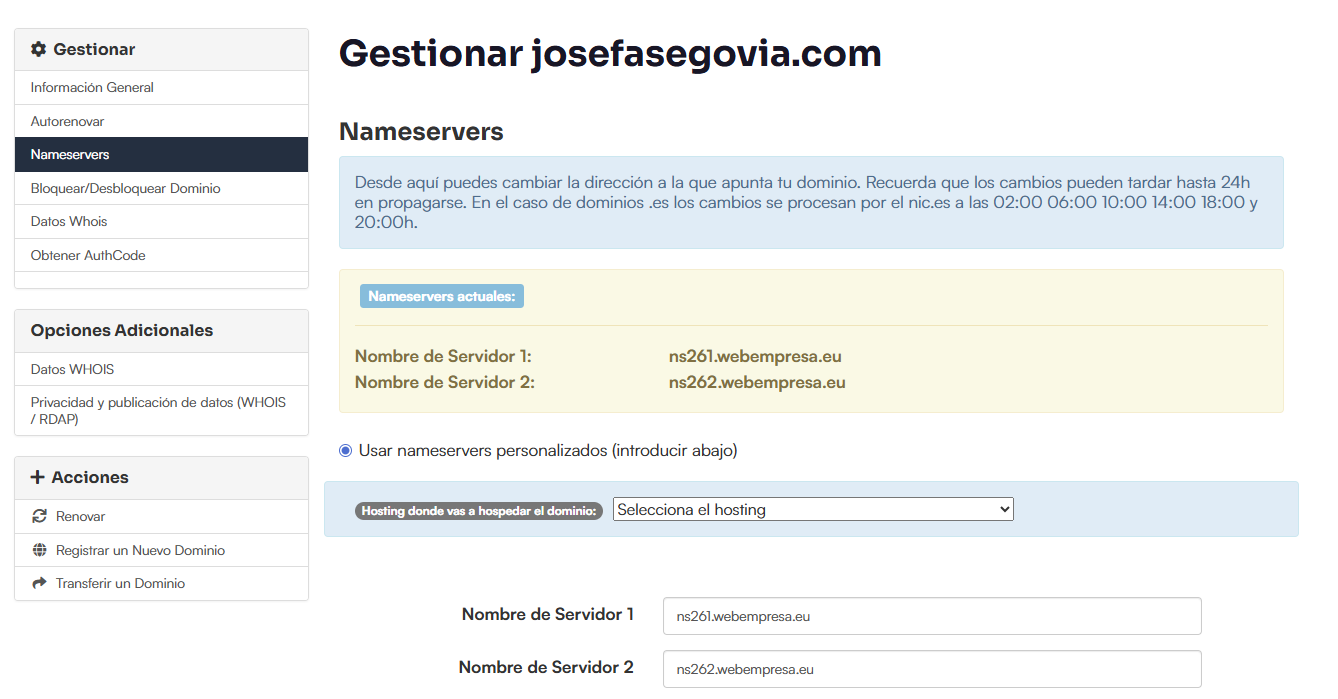Click Registrar un Nuevo Dominio
The height and width of the screenshot is (699, 1338).
(140, 550)
